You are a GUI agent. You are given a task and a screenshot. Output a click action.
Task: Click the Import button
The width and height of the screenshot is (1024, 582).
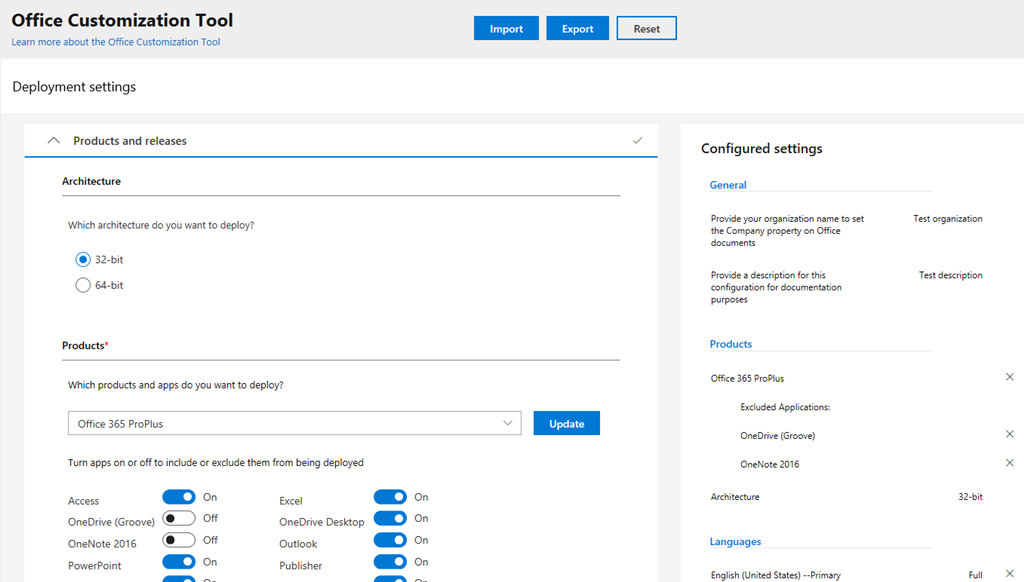click(x=506, y=28)
